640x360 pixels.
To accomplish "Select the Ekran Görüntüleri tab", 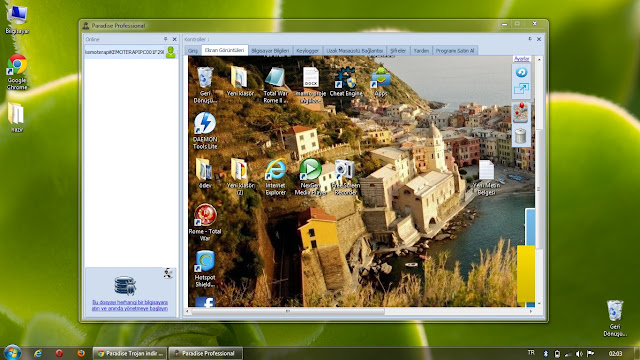I will tap(224, 50).
